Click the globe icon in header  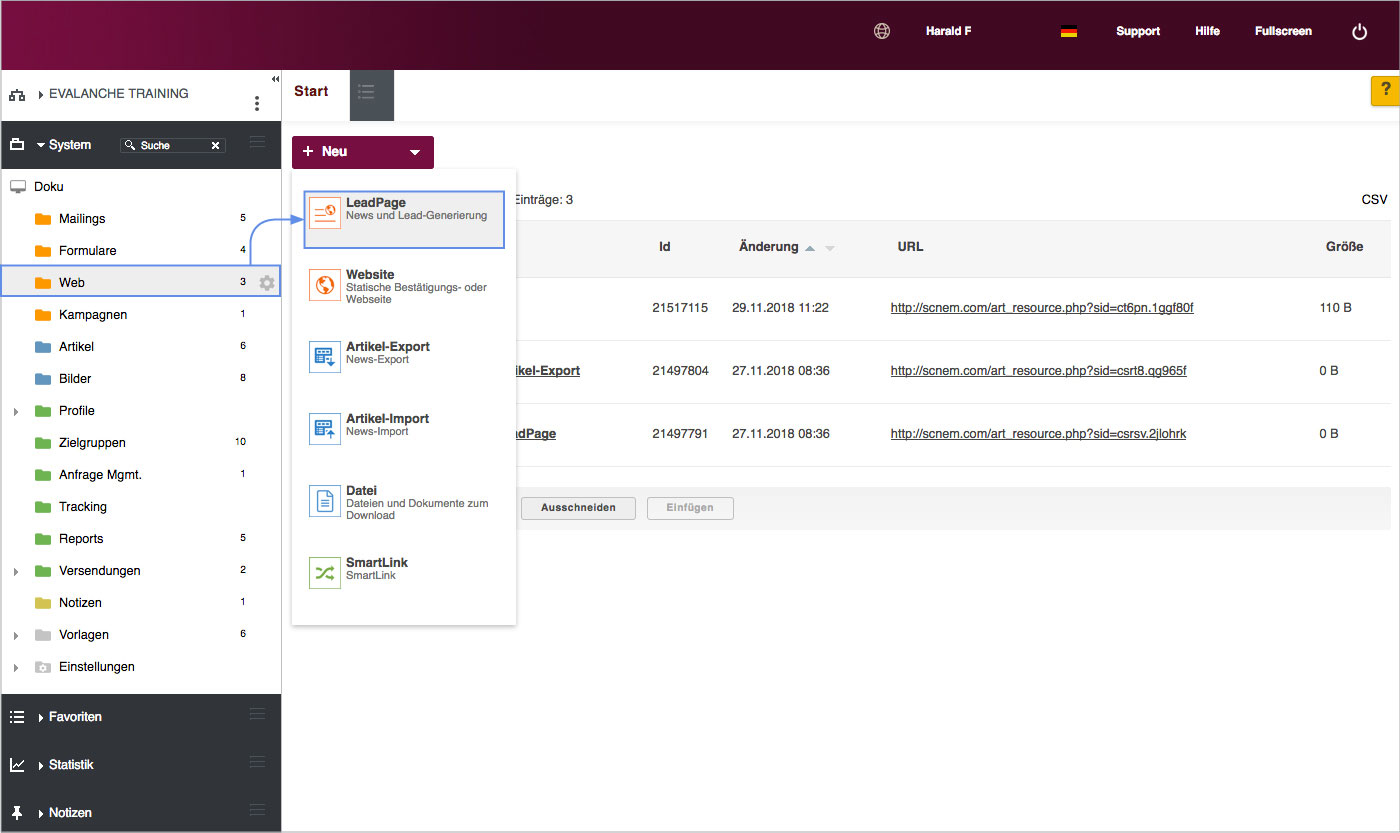(x=882, y=31)
